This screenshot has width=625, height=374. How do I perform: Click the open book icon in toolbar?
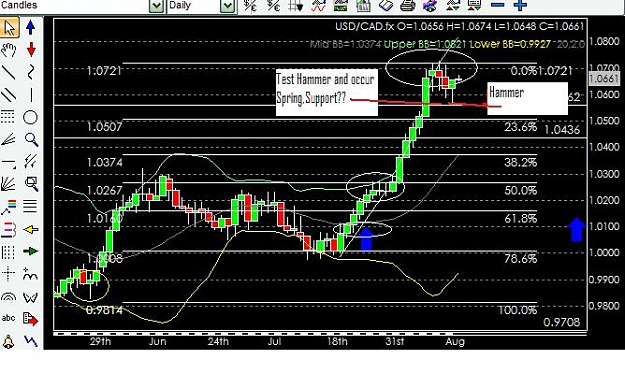click(x=385, y=5)
